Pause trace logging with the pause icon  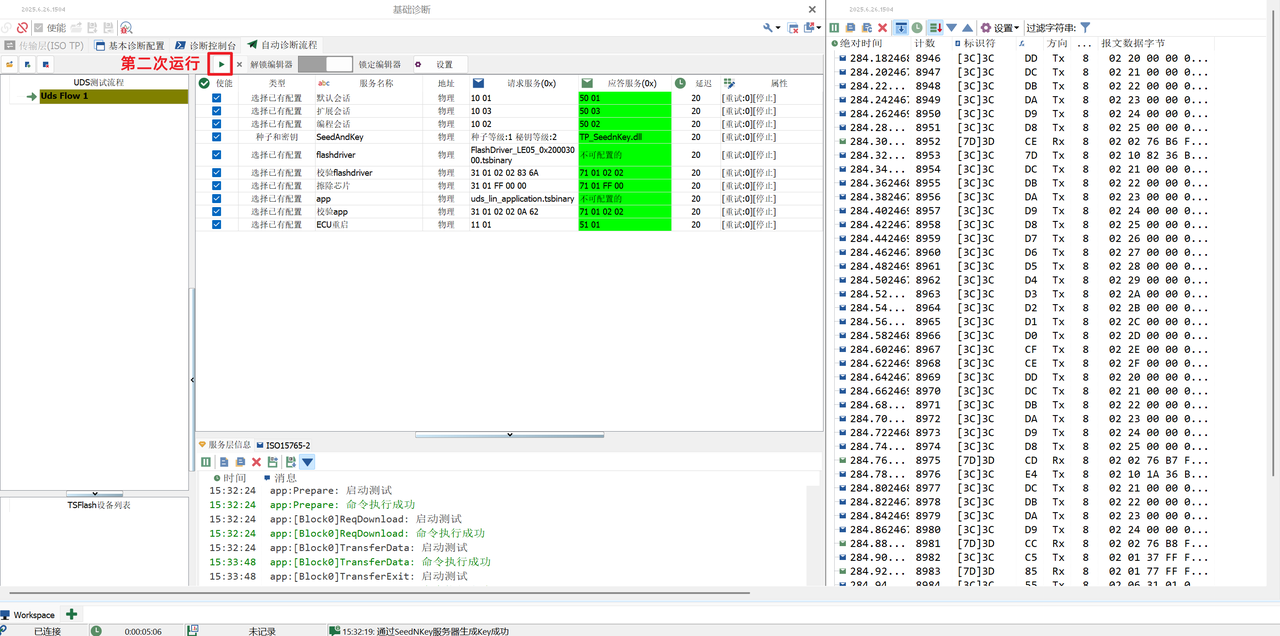pos(835,27)
